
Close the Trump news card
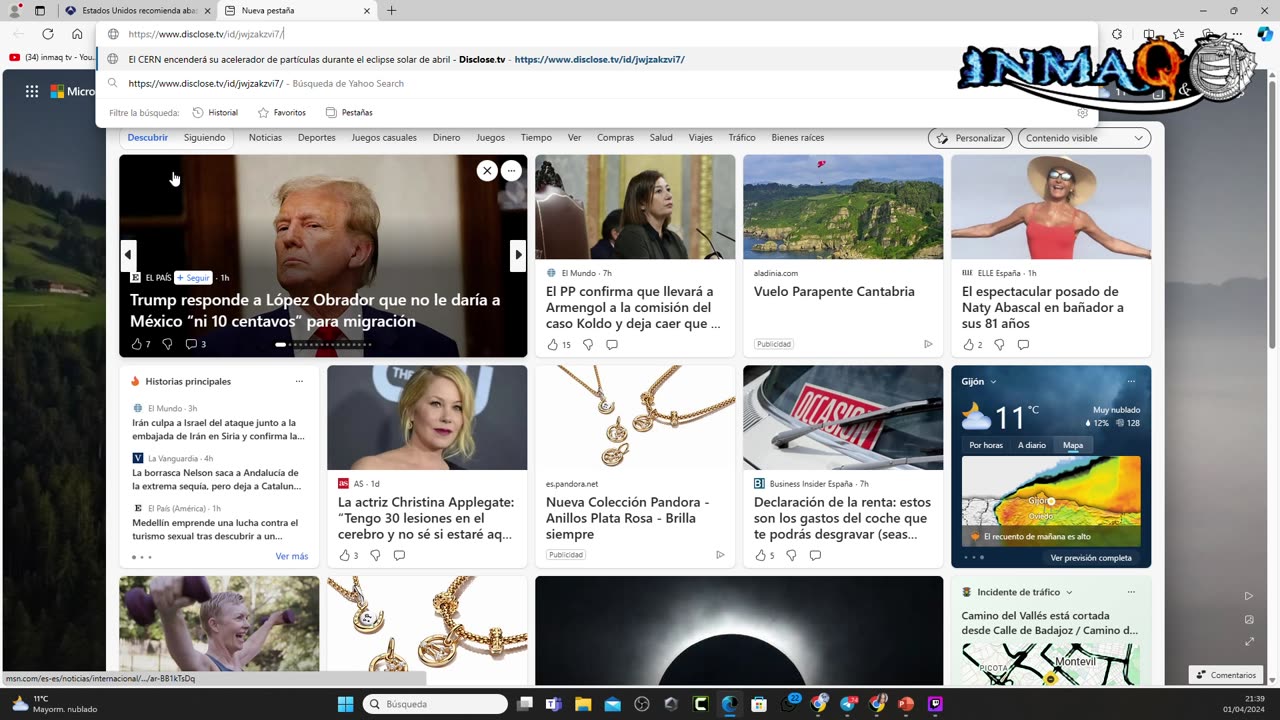pos(487,171)
